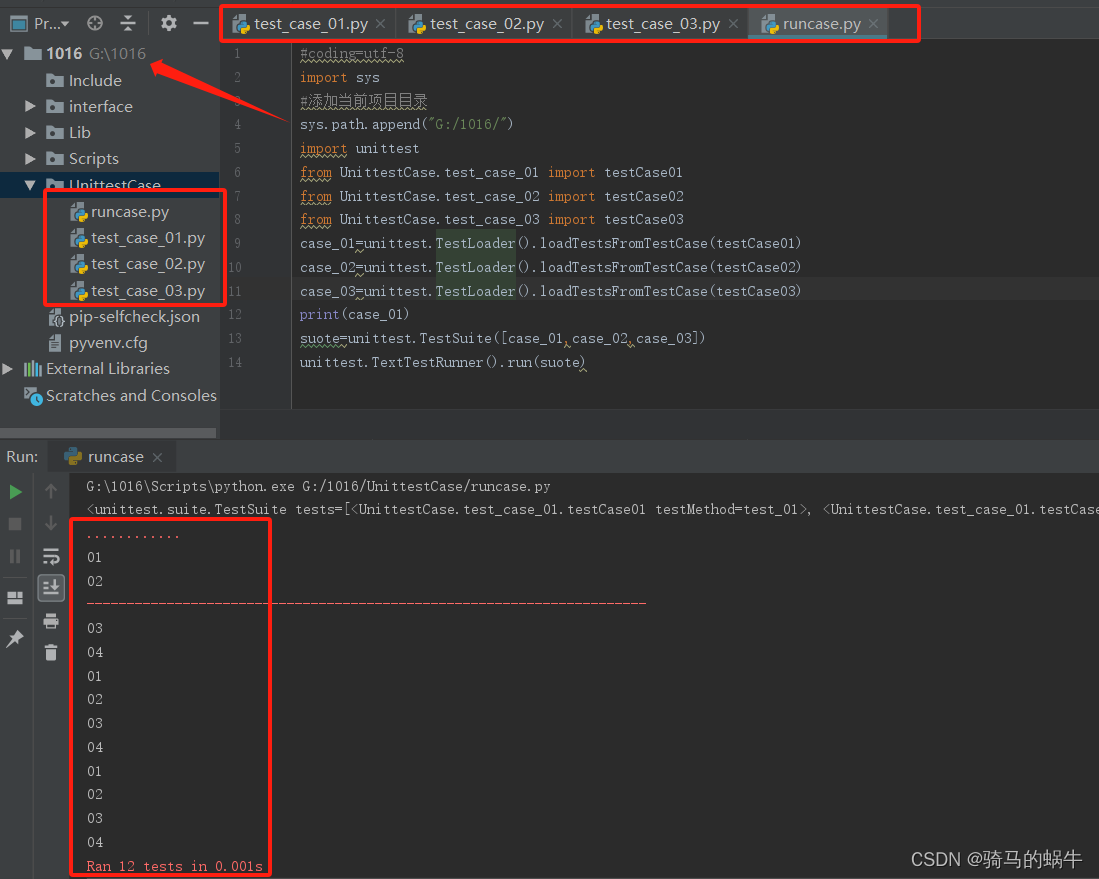
Task: Click the Scripts folder name
Action: coord(94,158)
